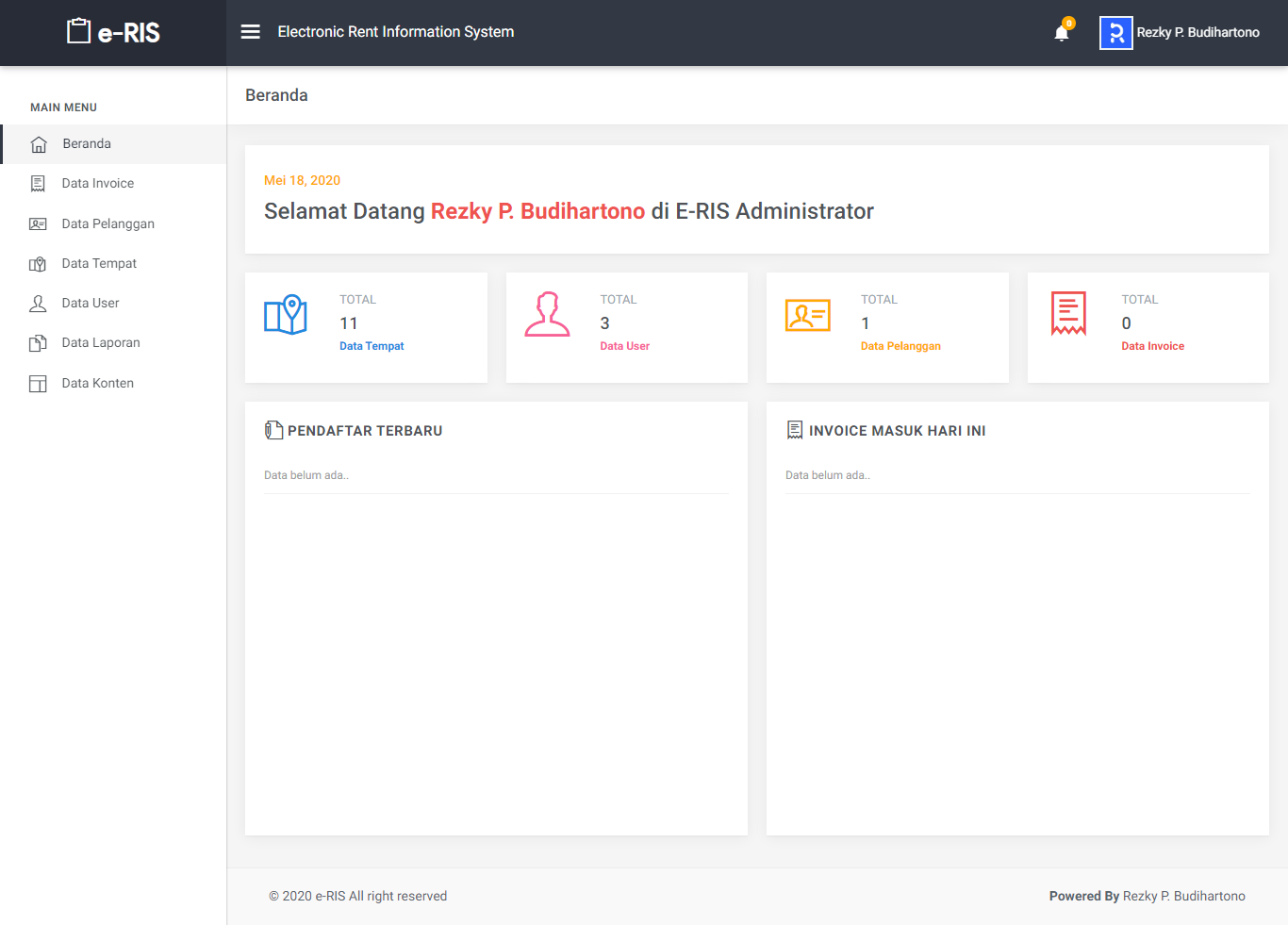Click the pink user silhouette icon
The width and height of the screenshot is (1288, 925).
tap(547, 315)
